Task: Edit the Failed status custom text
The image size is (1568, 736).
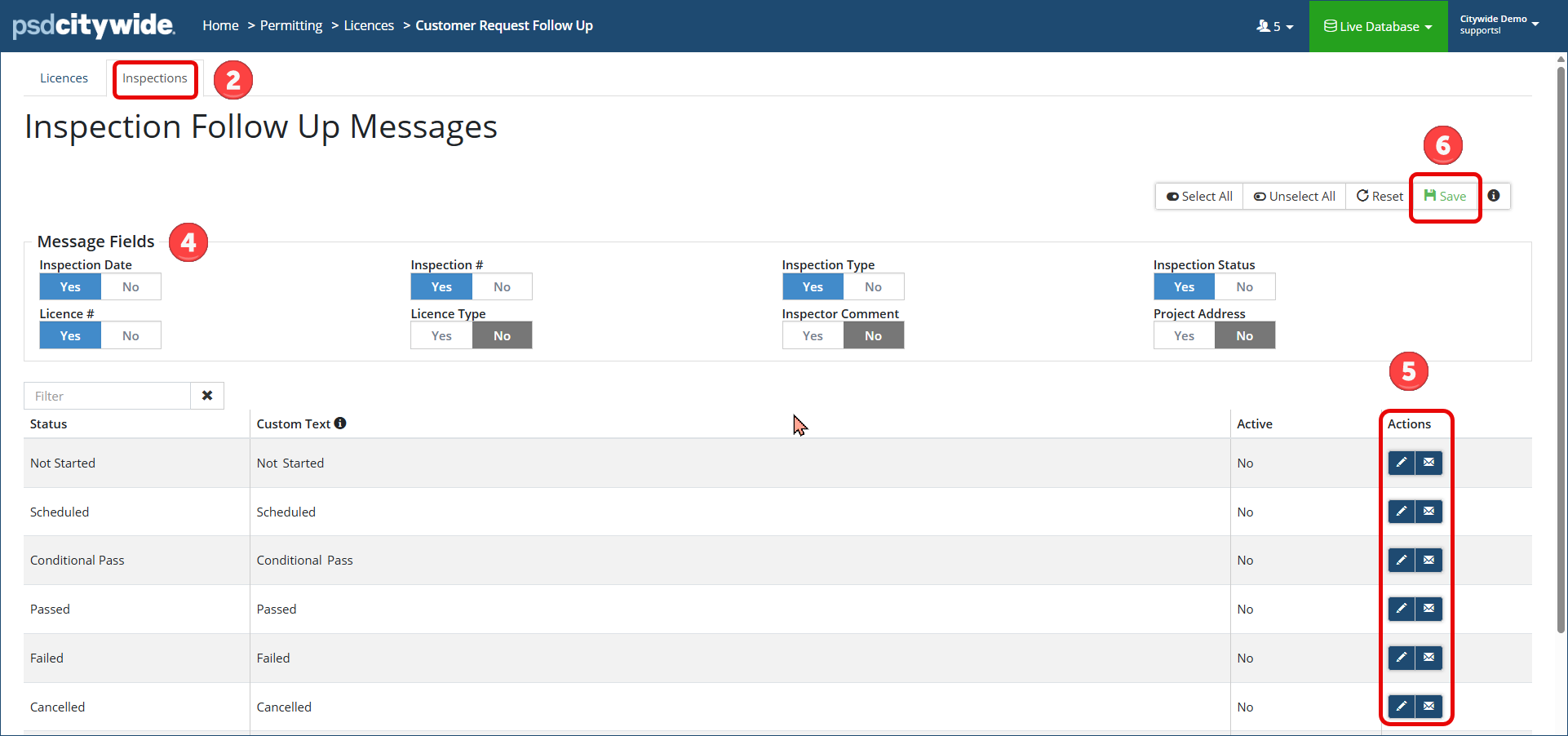Action: [1401, 658]
